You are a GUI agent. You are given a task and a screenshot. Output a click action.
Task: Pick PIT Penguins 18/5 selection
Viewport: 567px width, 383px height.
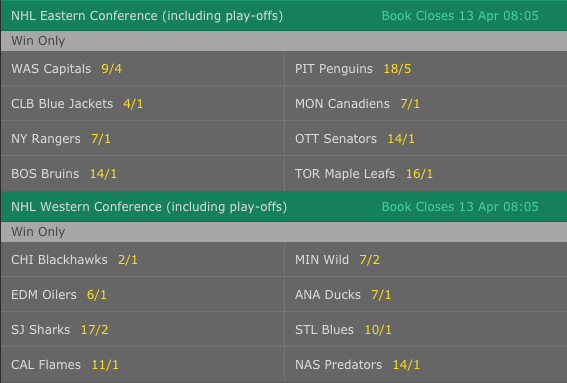(x=426, y=68)
